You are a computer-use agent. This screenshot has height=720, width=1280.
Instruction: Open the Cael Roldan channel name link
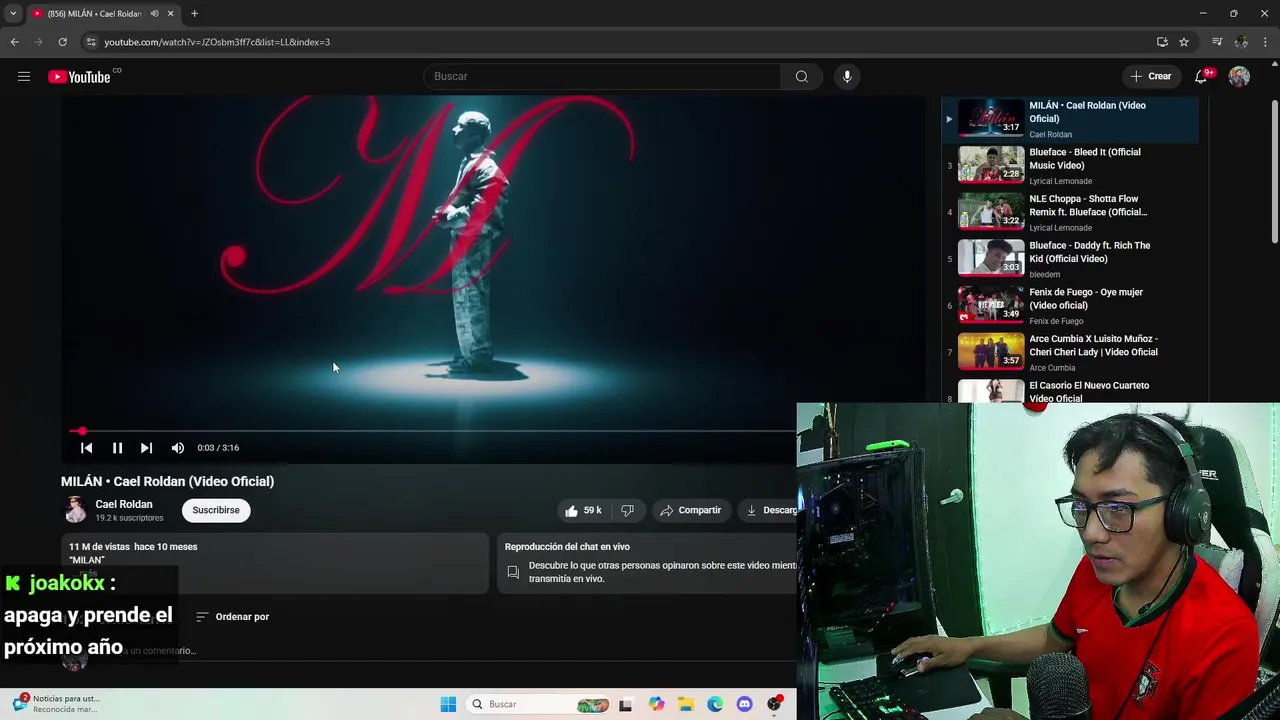click(x=124, y=504)
